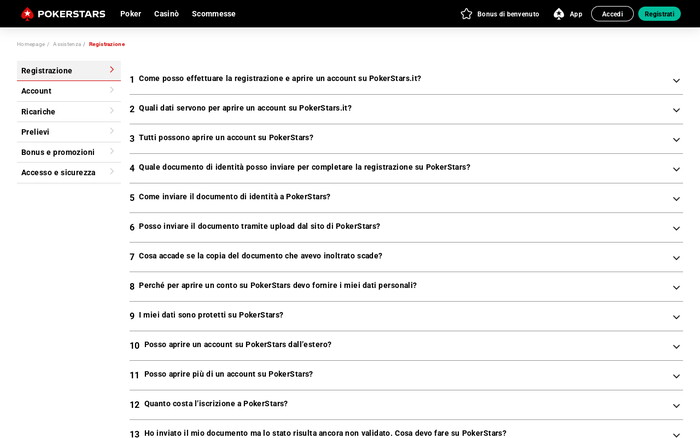This screenshot has width=700, height=438.
Task: Click text "Cosa accade se la copia del documento"
Action: coord(211,256)
